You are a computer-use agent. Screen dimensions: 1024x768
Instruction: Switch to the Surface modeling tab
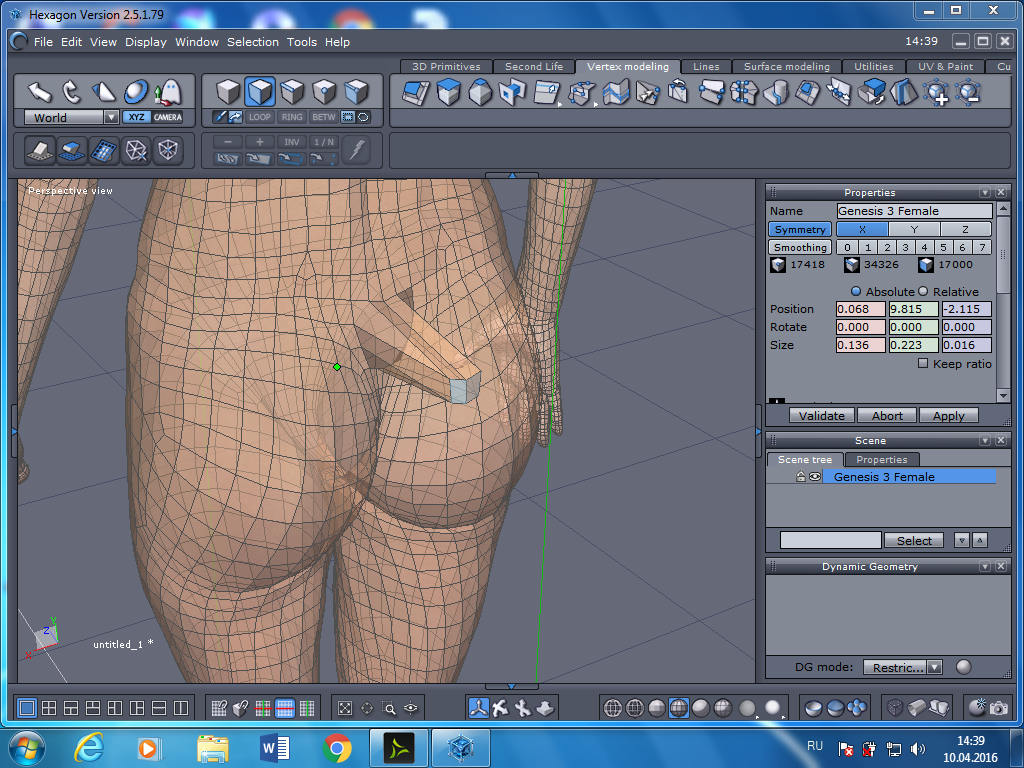(x=786, y=67)
